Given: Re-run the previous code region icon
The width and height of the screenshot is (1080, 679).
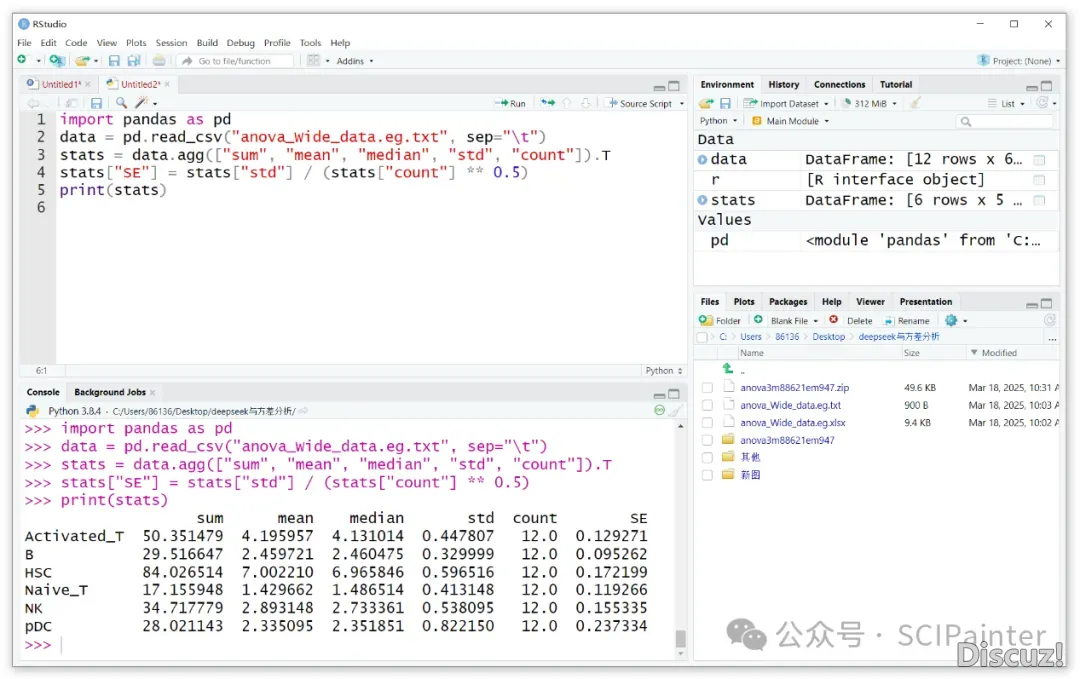Looking at the screenshot, I should [548, 103].
